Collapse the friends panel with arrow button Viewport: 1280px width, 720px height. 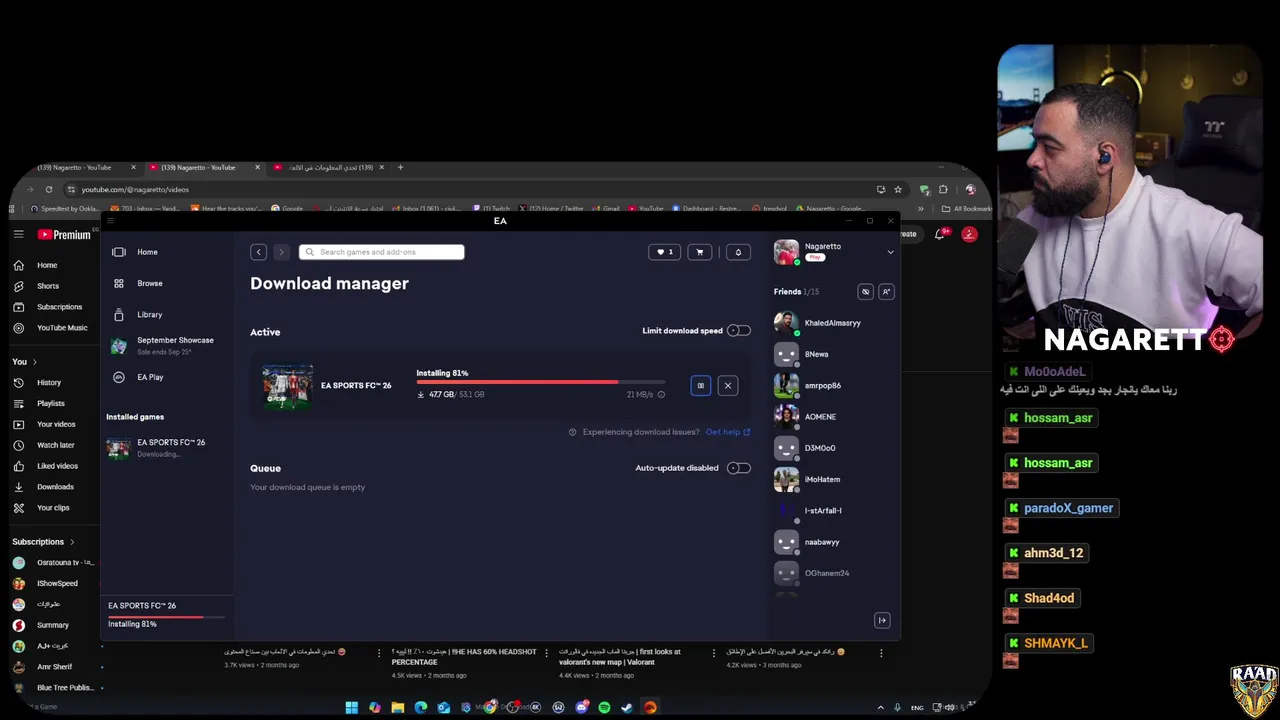pyautogui.click(x=882, y=620)
